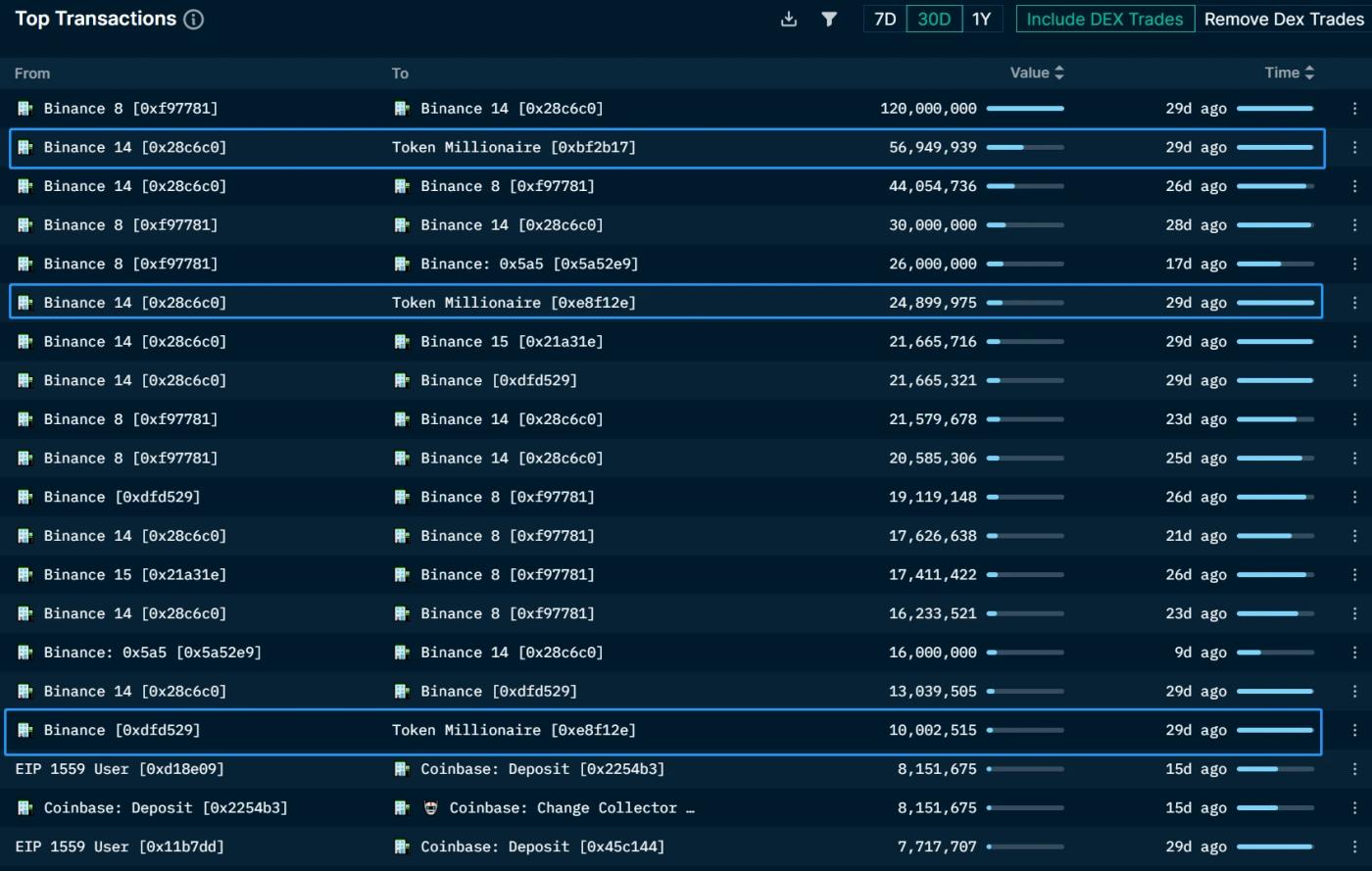1372x871 pixels.
Task: Enable Include DEX Trades option
Action: pyautogui.click(x=1104, y=19)
